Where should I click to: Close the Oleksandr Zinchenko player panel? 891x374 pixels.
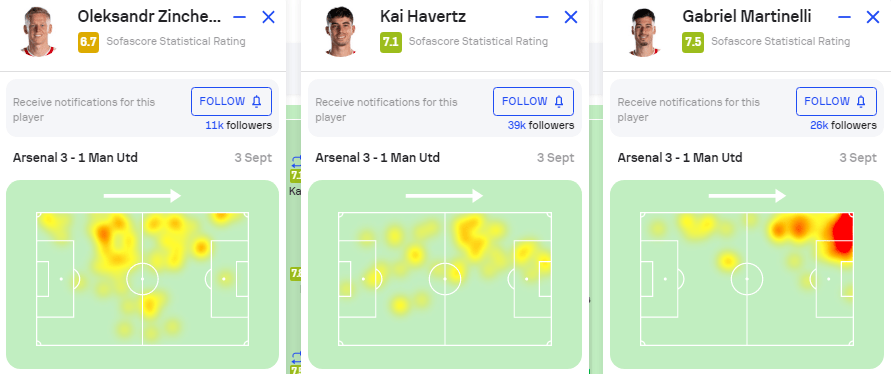(x=268, y=18)
